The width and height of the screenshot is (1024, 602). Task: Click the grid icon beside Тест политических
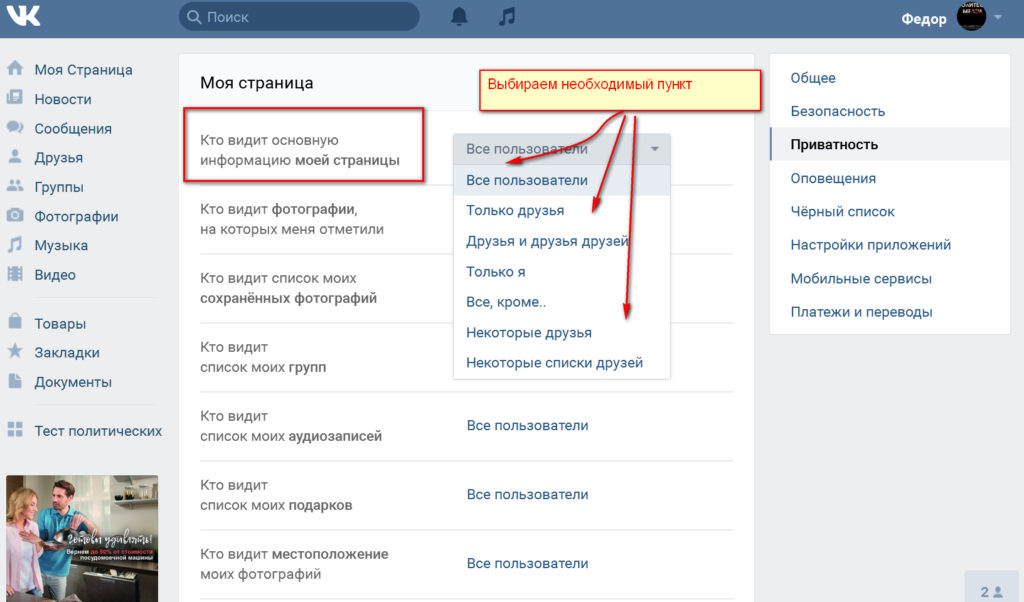tap(15, 429)
